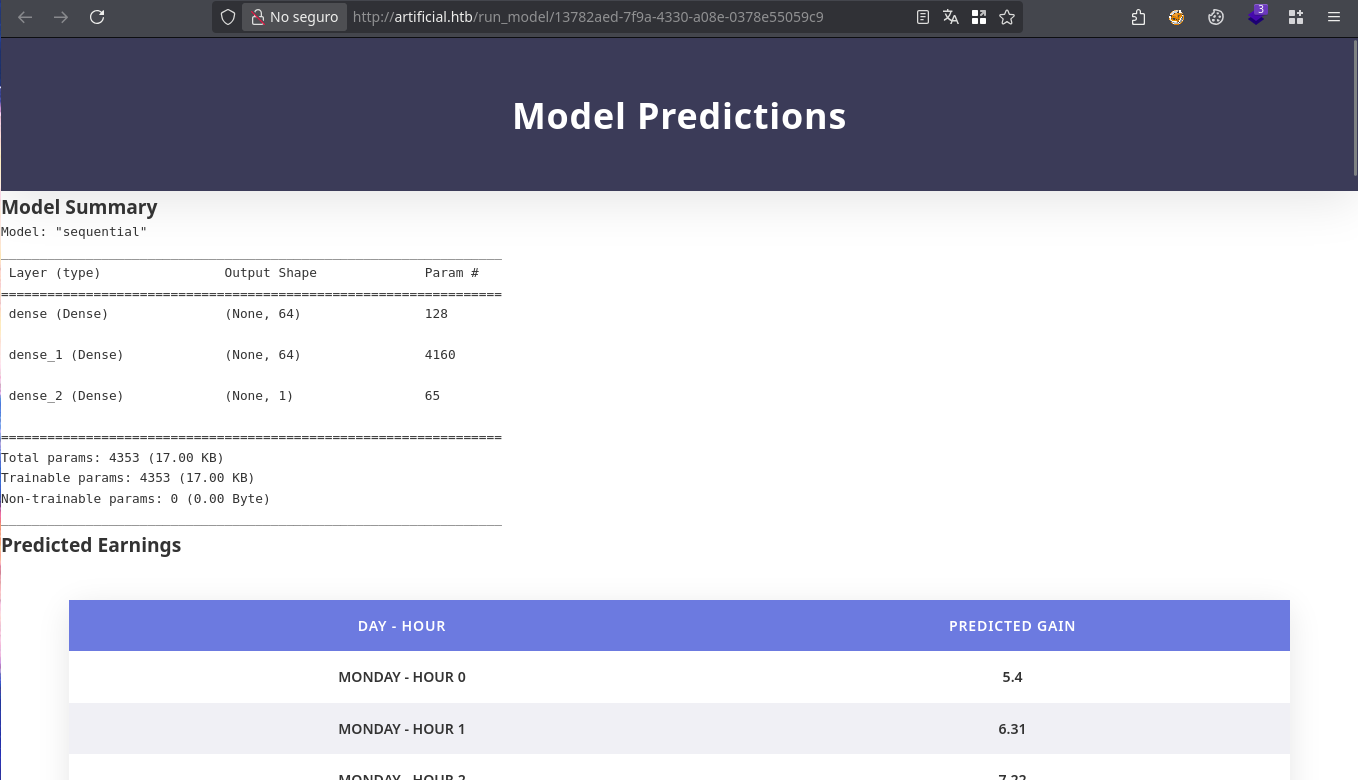Click the 'dense_2 (Dense)' layer row
The width and height of the screenshot is (1358, 780).
tap(251, 396)
